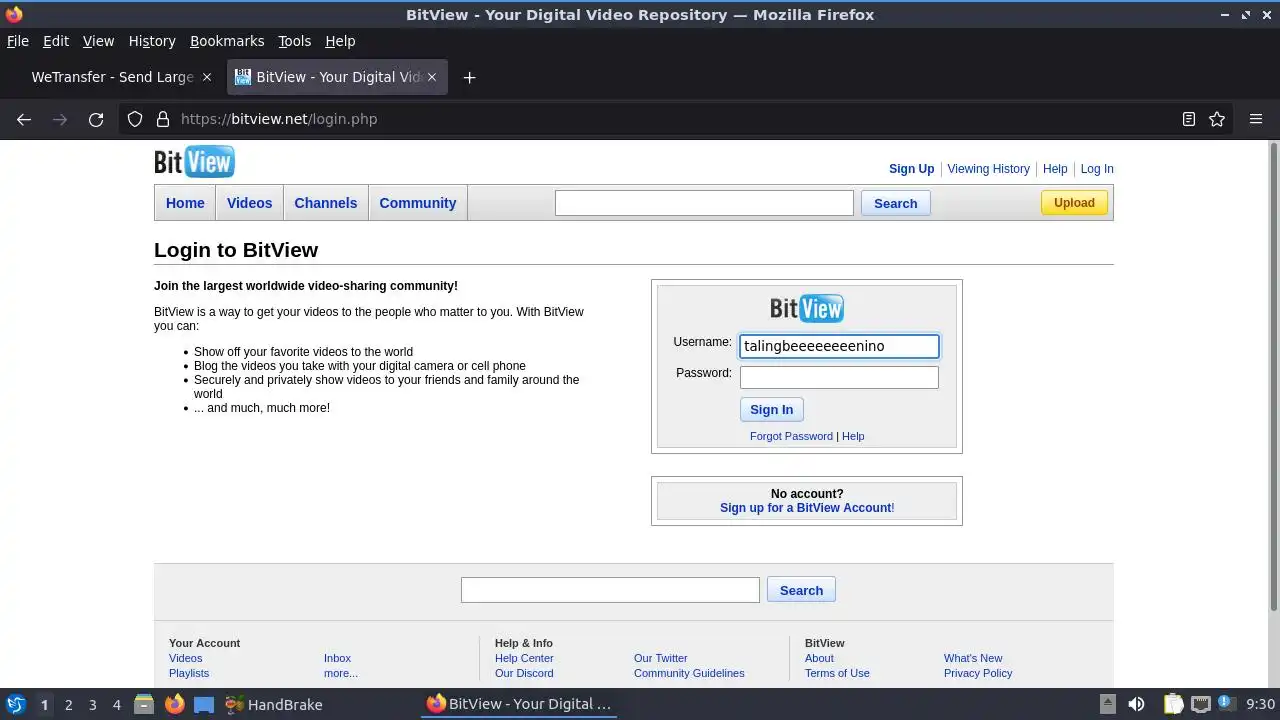Click the Sign In button
The image size is (1280, 720).
(771, 409)
